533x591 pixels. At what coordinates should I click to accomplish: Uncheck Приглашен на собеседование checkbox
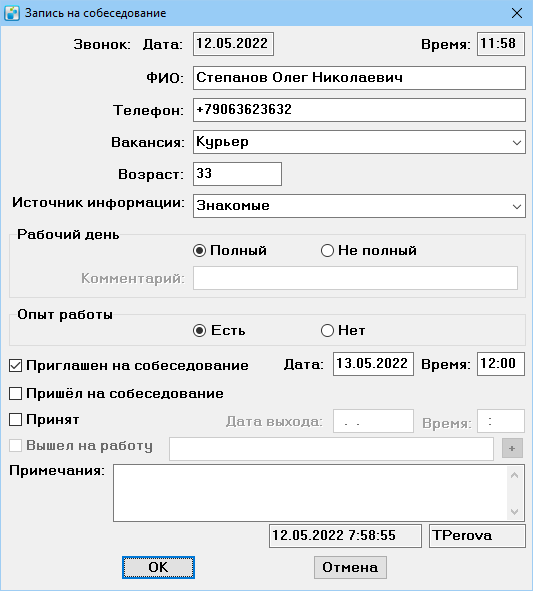pos(15,366)
